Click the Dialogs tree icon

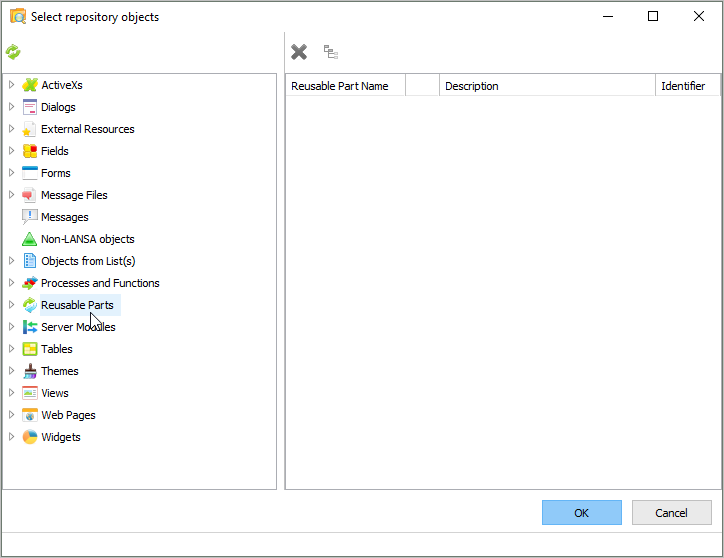(x=30, y=107)
